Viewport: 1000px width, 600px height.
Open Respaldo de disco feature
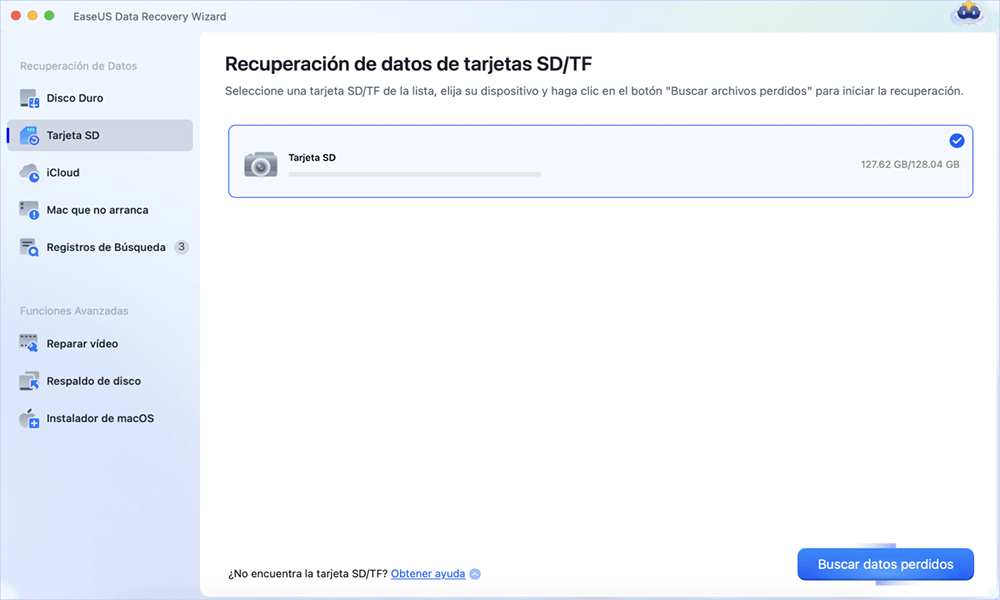tap(100, 381)
